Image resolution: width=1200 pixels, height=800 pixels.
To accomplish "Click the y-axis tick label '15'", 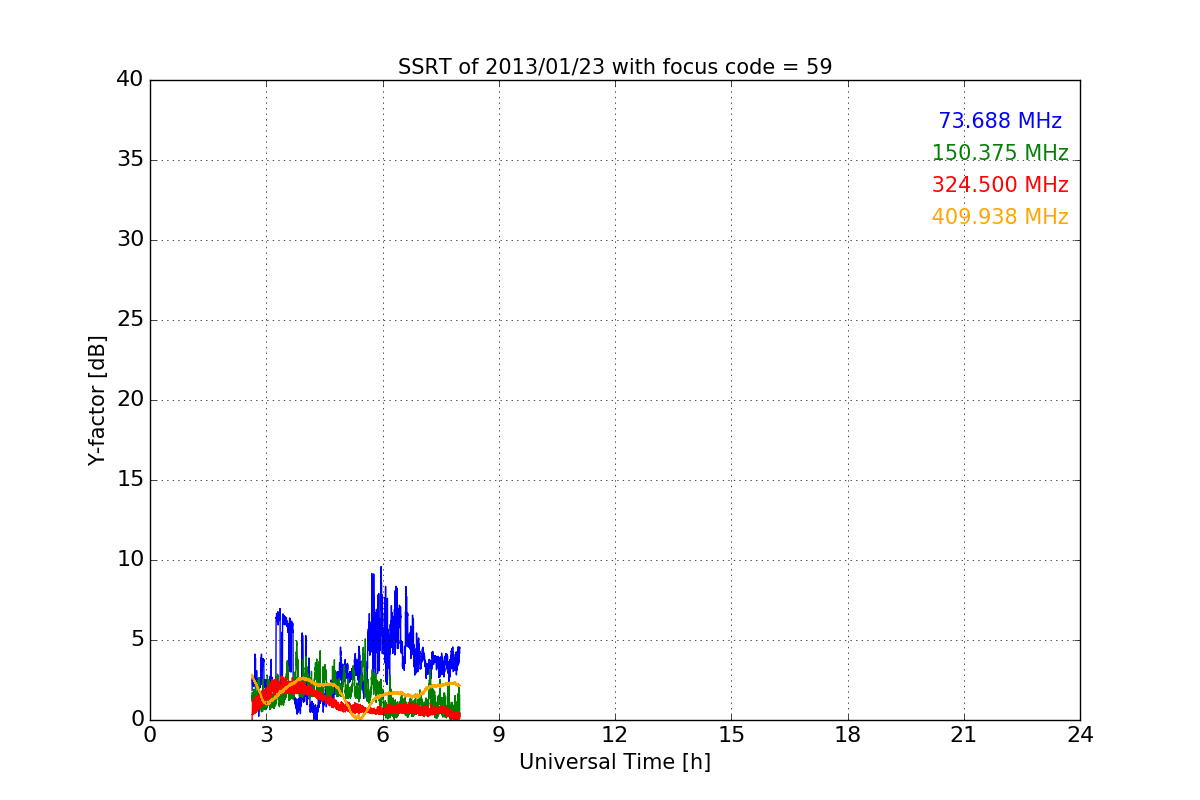I will coord(130,479).
